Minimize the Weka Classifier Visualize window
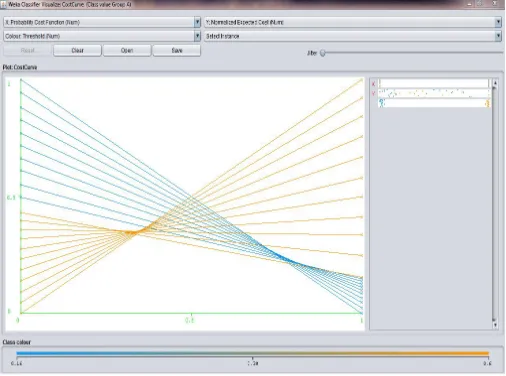The width and height of the screenshot is (506, 376). (x=469, y=4)
